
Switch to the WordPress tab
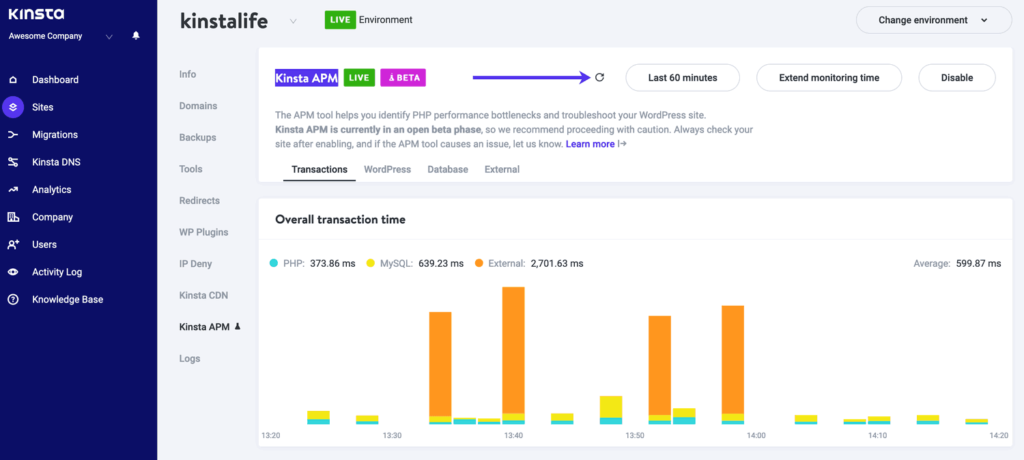pyautogui.click(x=387, y=169)
